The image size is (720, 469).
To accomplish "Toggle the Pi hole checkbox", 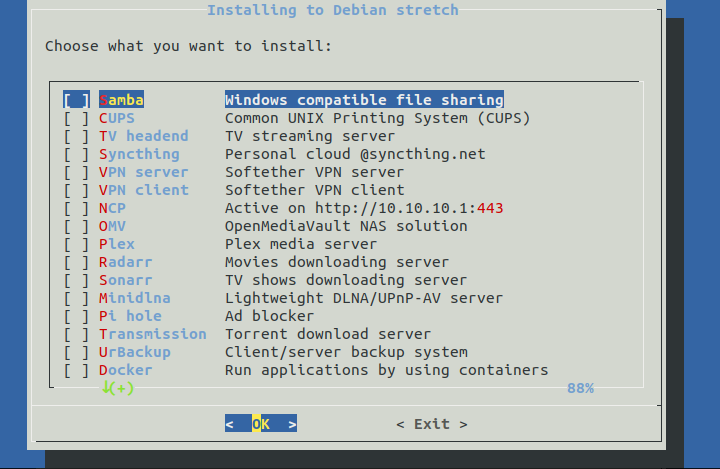I will (76, 316).
